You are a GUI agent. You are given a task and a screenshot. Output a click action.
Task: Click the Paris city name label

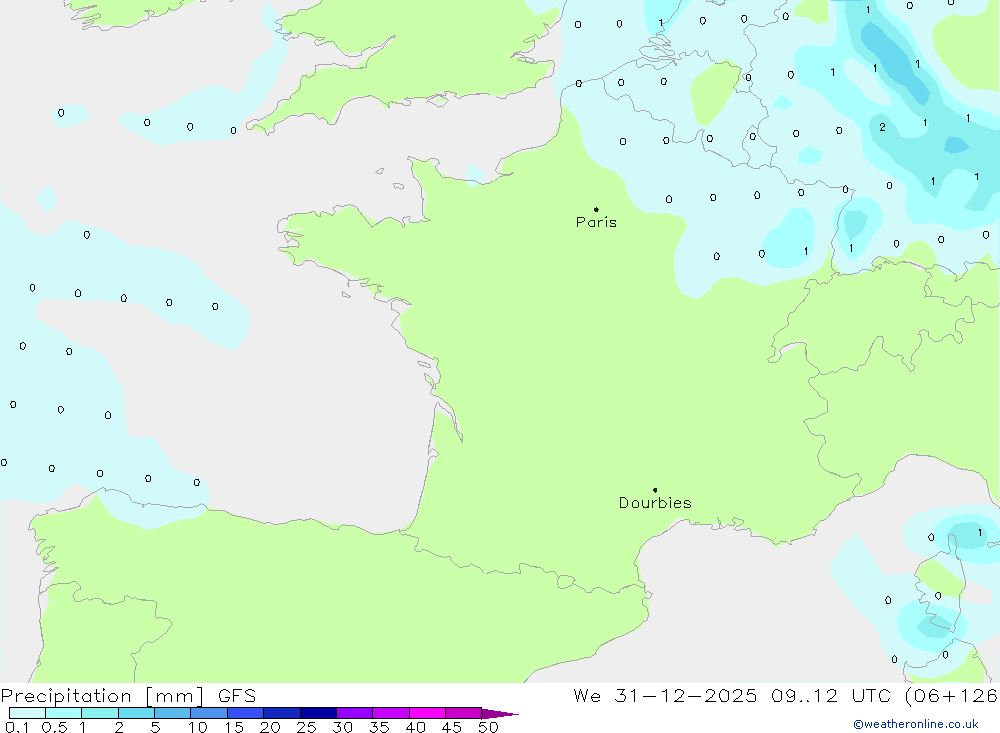596,222
